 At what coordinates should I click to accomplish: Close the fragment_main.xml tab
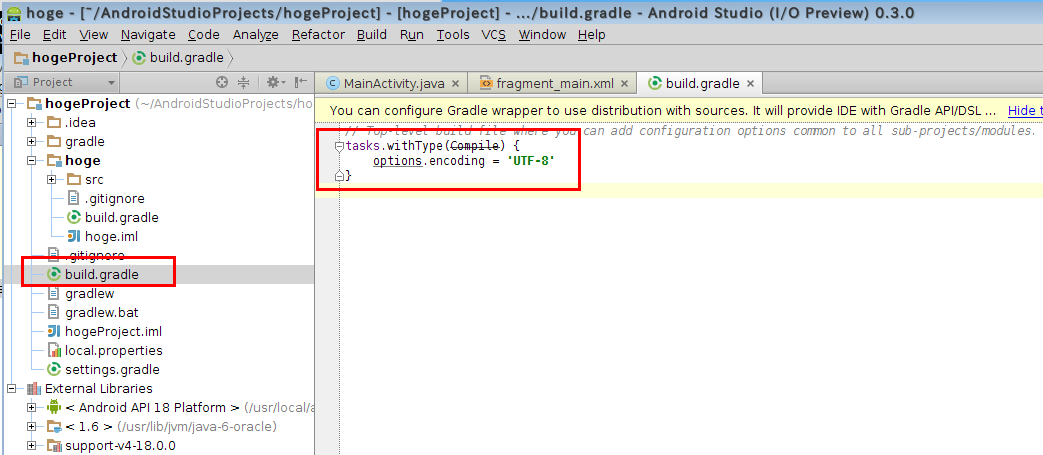coord(624,83)
